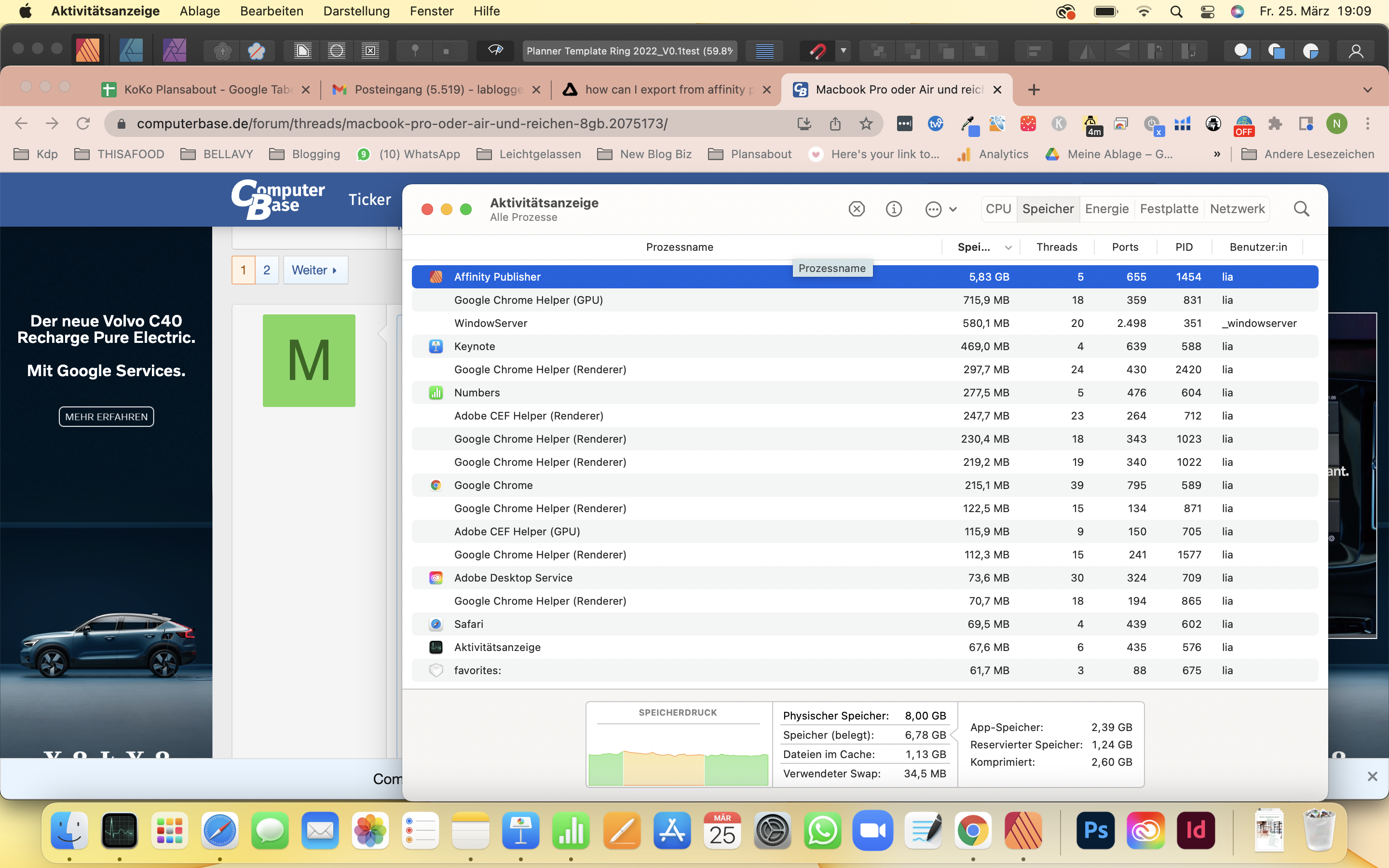This screenshot has width=1389, height=868.
Task: Open Chrome extensions puzzle piece icon
Action: click(1275, 123)
